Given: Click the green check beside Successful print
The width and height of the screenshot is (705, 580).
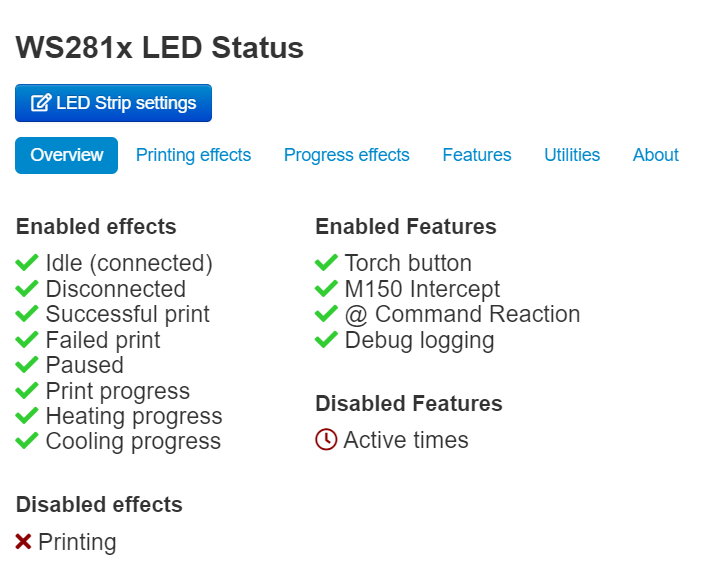Looking at the screenshot, I should [27, 315].
